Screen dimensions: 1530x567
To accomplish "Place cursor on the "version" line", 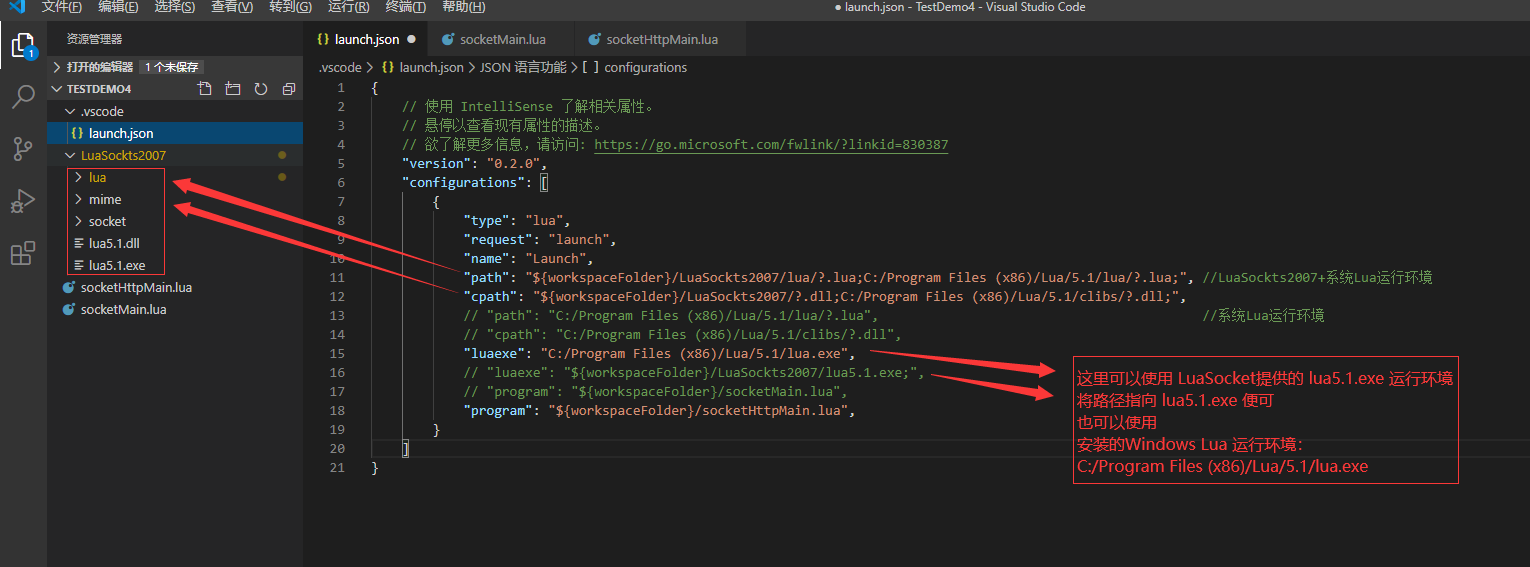I will point(475,163).
